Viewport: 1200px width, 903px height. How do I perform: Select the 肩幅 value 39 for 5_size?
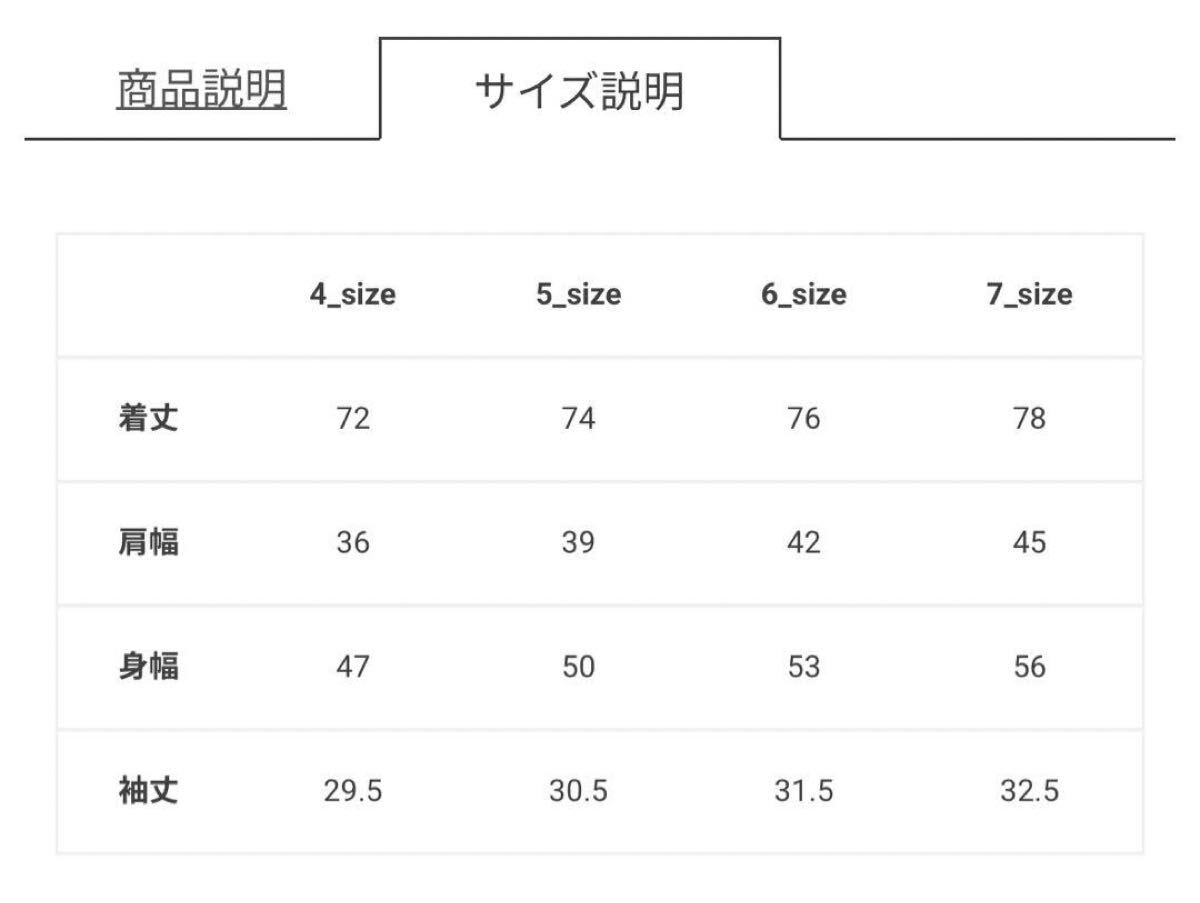point(578,542)
